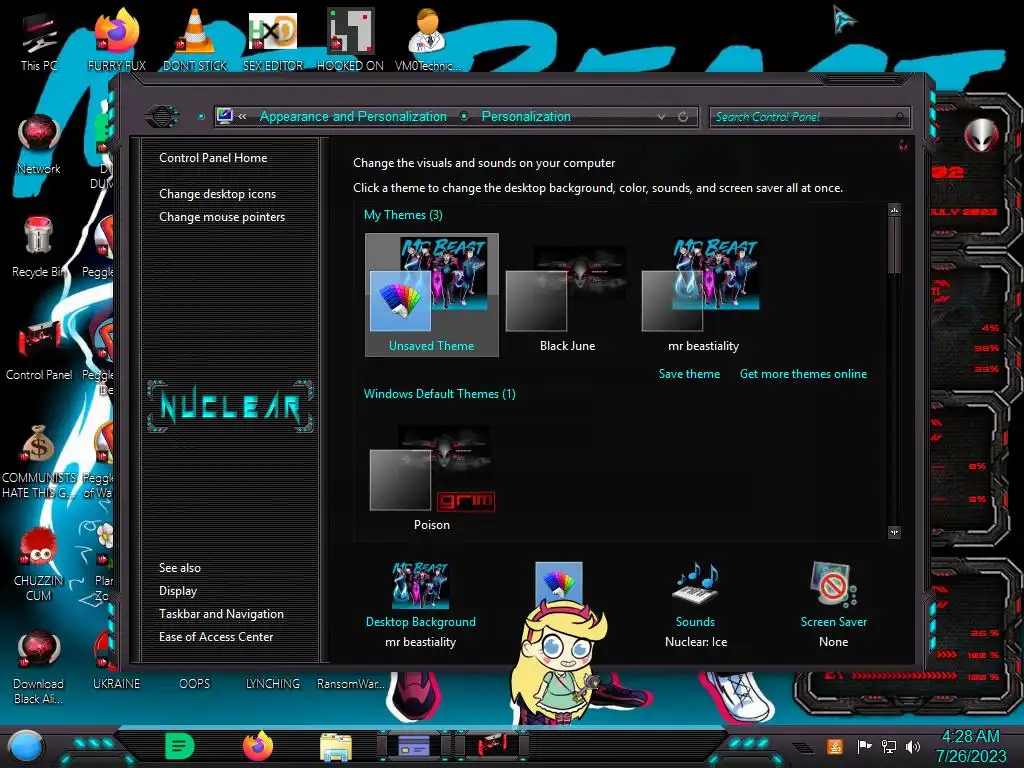Open SEX EDITOR HxD shortcut
Image resolution: width=1024 pixels, height=768 pixels.
(273, 39)
